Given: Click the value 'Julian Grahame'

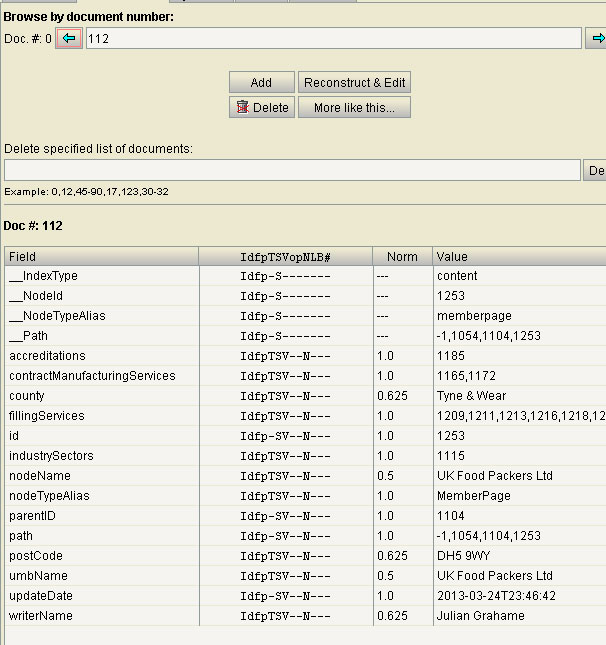Looking at the screenshot, I should click(x=481, y=616).
